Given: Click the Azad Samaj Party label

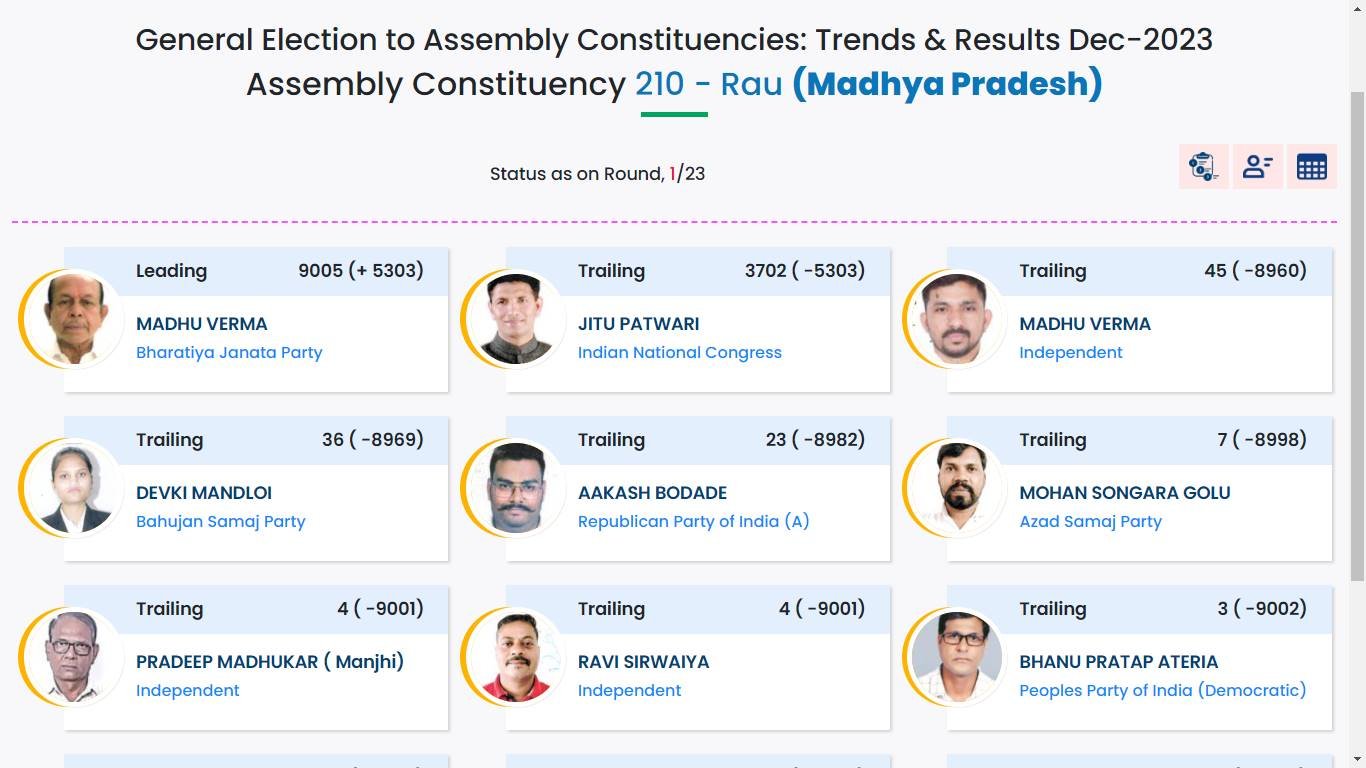Looking at the screenshot, I should [1090, 521].
